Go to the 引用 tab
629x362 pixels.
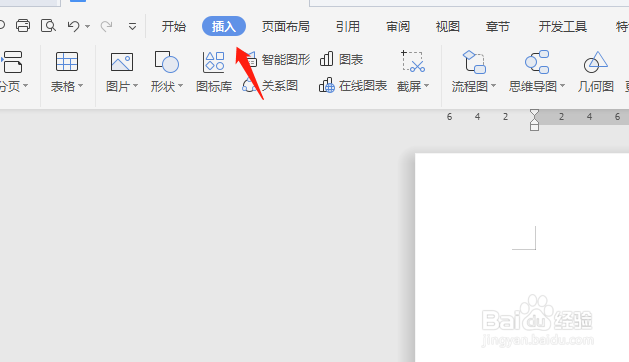click(x=347, y=26)
